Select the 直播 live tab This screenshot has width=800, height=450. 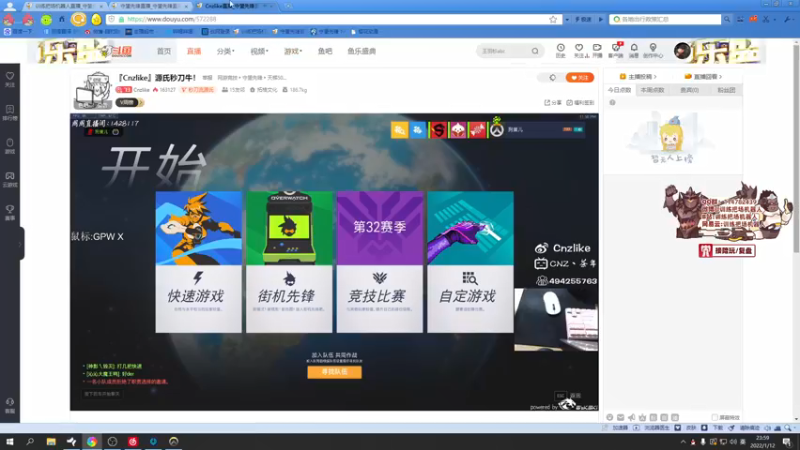(x=194, y=51)
